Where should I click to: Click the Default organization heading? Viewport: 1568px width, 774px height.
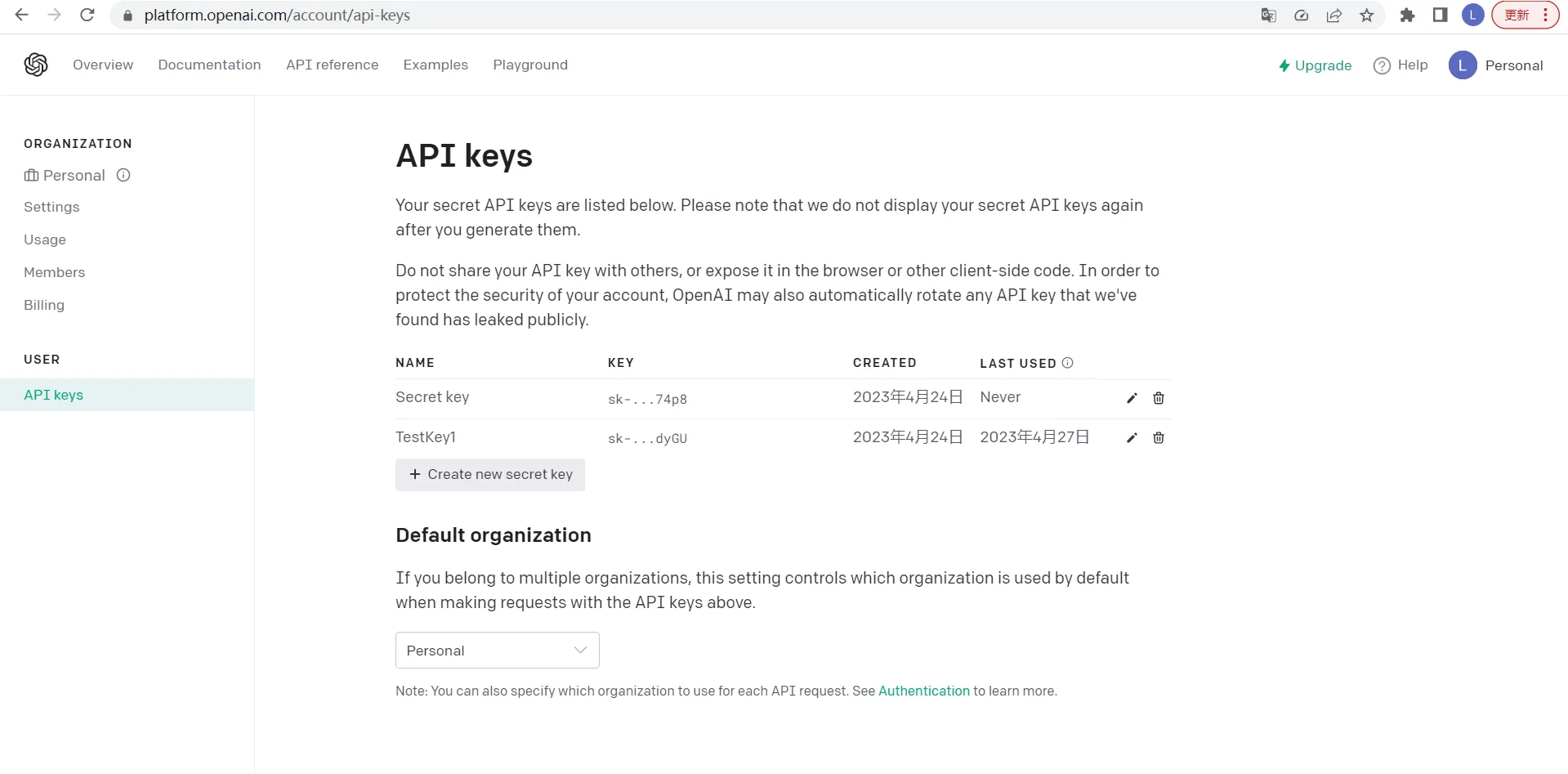pyautogui.click(x=494, y=535)
